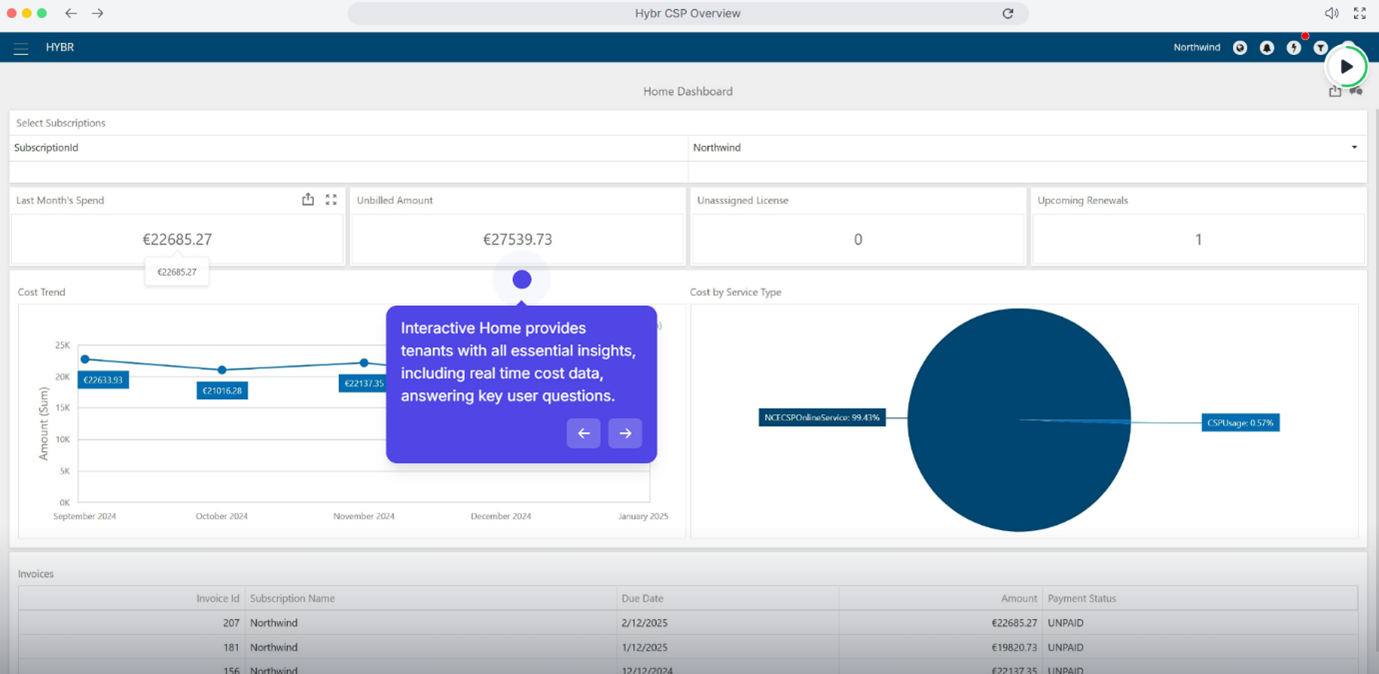Select the October 2024 data point on chart
This screenshot has height=674, width=1379.
[222, 370]
